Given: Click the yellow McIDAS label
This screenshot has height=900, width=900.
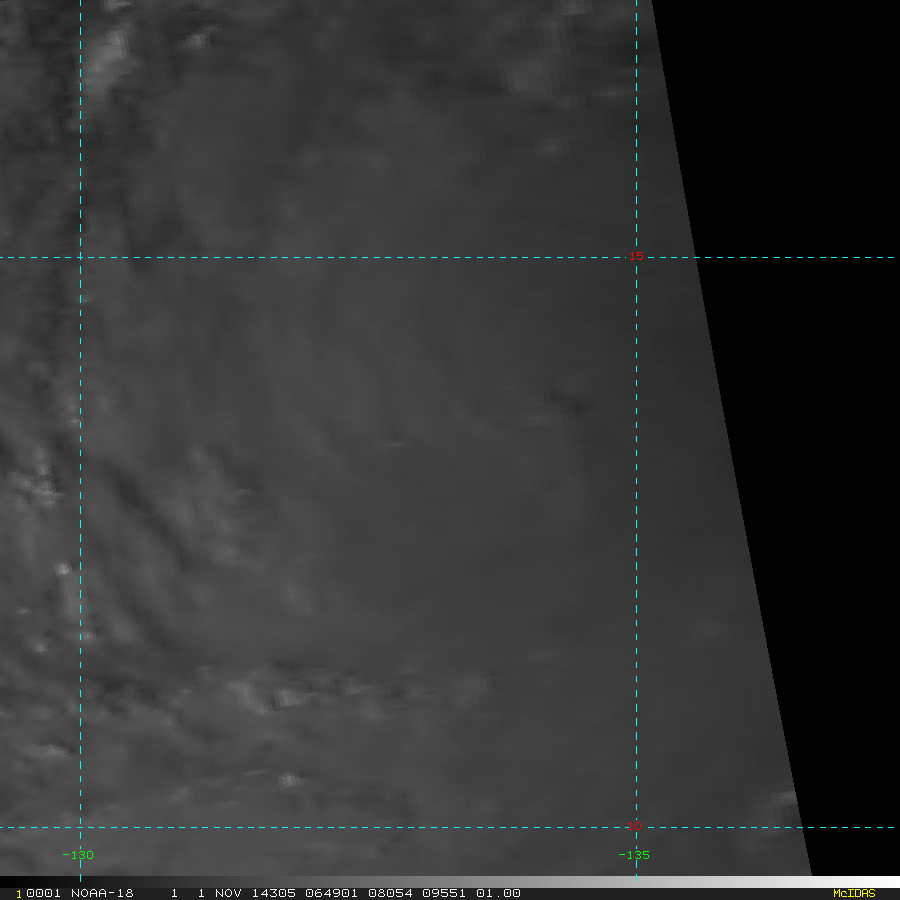Looking at the screenshot, I should coord(854,893).
